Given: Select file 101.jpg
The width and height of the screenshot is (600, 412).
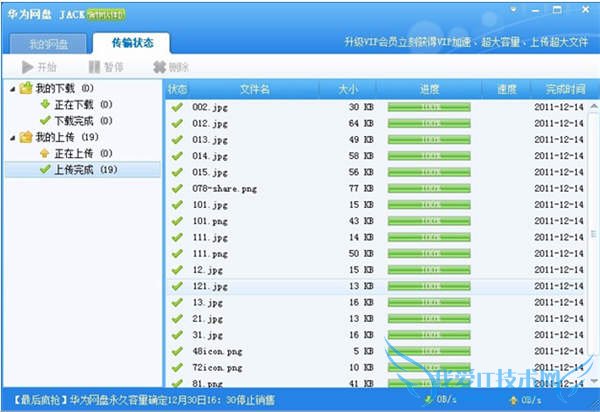Looking at the screenshot, I should pyautogui.click(x=210, y=205).
